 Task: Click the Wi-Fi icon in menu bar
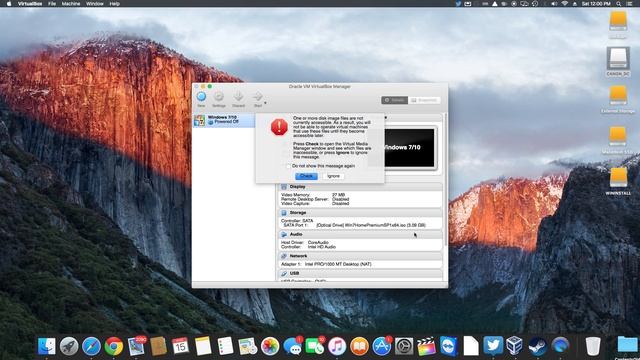click(x=565, y=4)
